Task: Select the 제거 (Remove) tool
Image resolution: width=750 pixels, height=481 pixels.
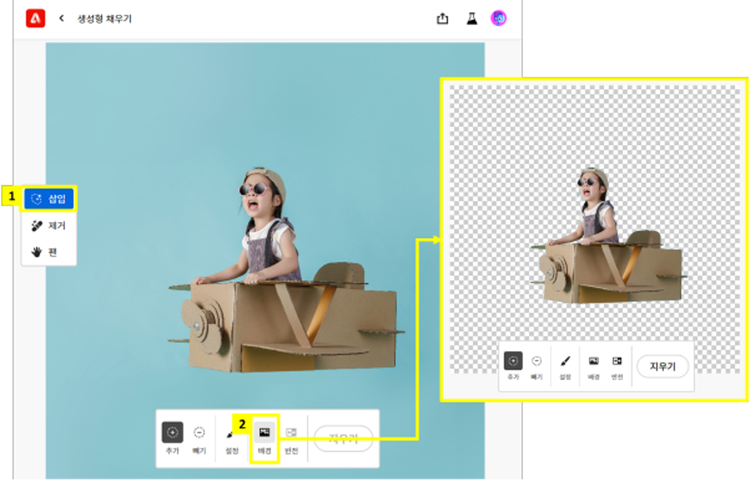Action: (49, 225)
